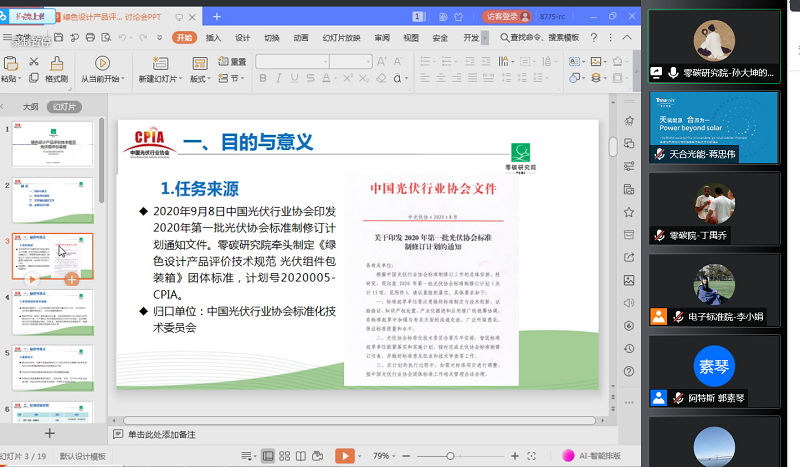Click the zoom out minus button
800x467 pixels.
[406, 456]
